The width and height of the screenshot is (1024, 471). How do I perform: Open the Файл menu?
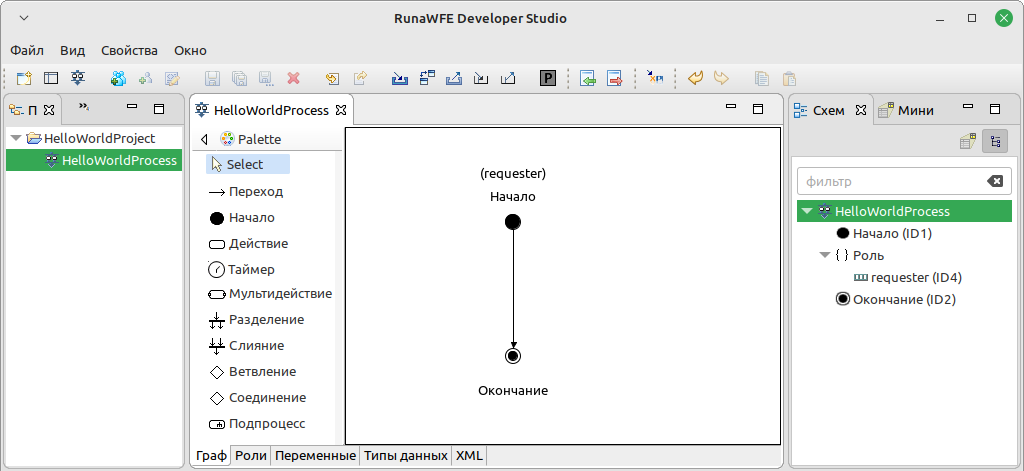pos(27,50)
